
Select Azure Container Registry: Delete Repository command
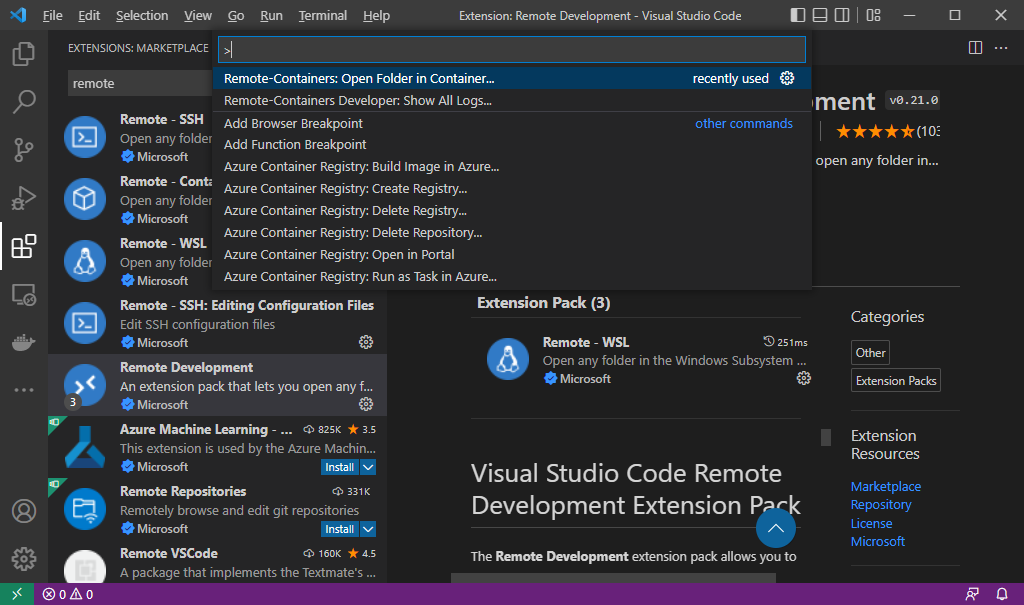tap(512, 233)
